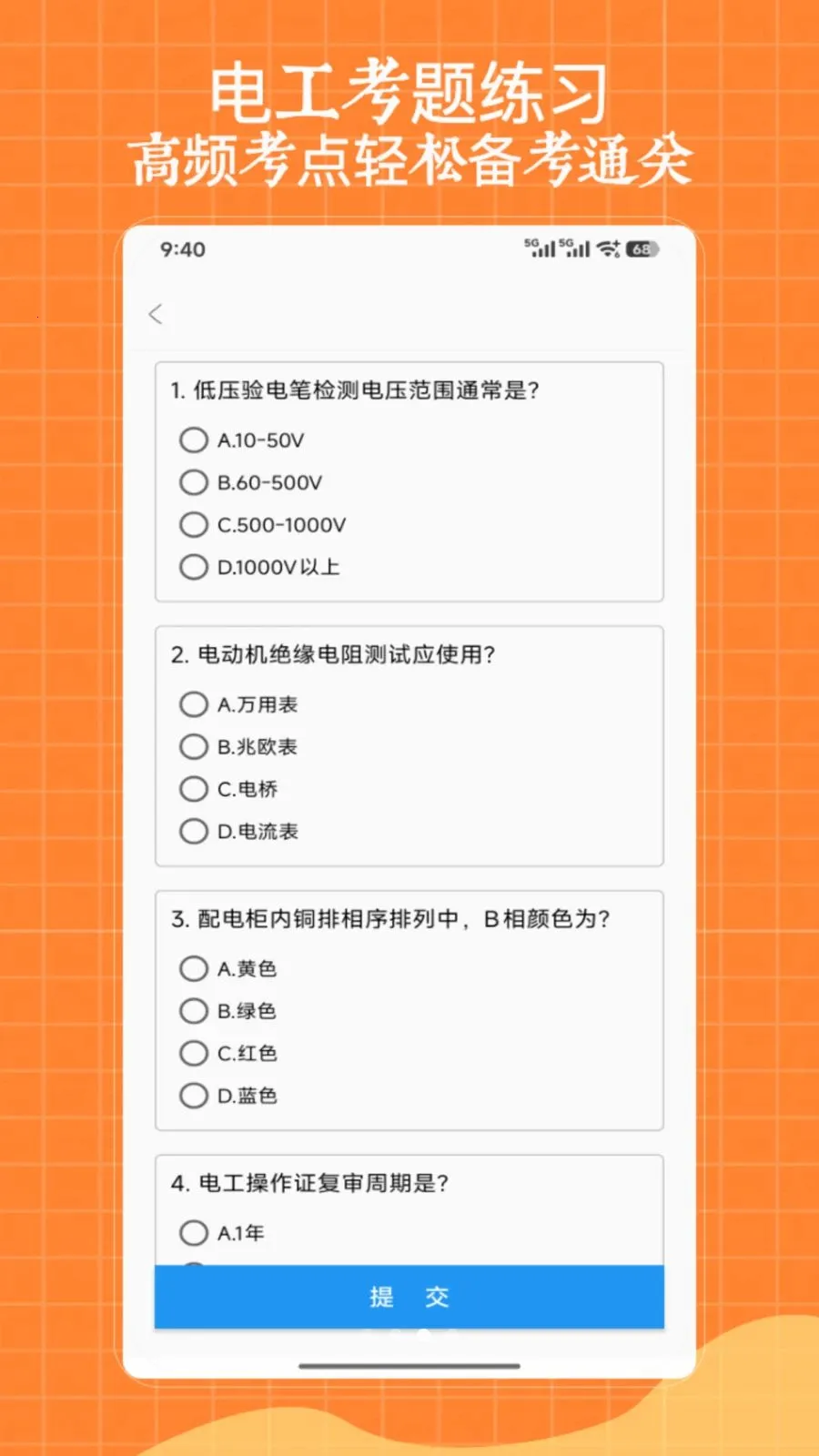
Task: Select C.电桥 option
Action: click(x=194, y=789)
